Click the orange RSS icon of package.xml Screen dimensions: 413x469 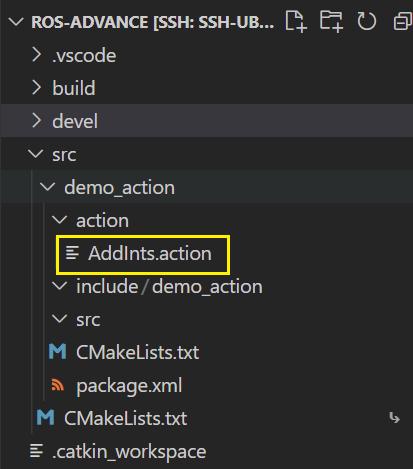tap(57, 385)
